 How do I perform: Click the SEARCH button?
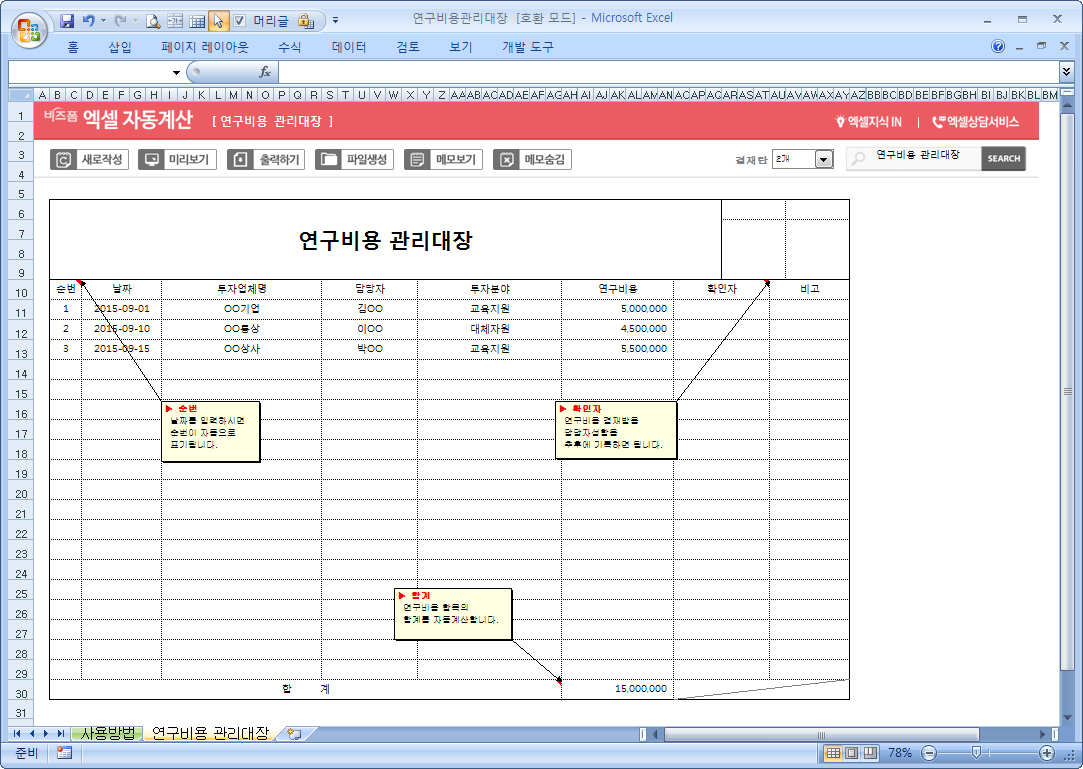pos(1004,158)
